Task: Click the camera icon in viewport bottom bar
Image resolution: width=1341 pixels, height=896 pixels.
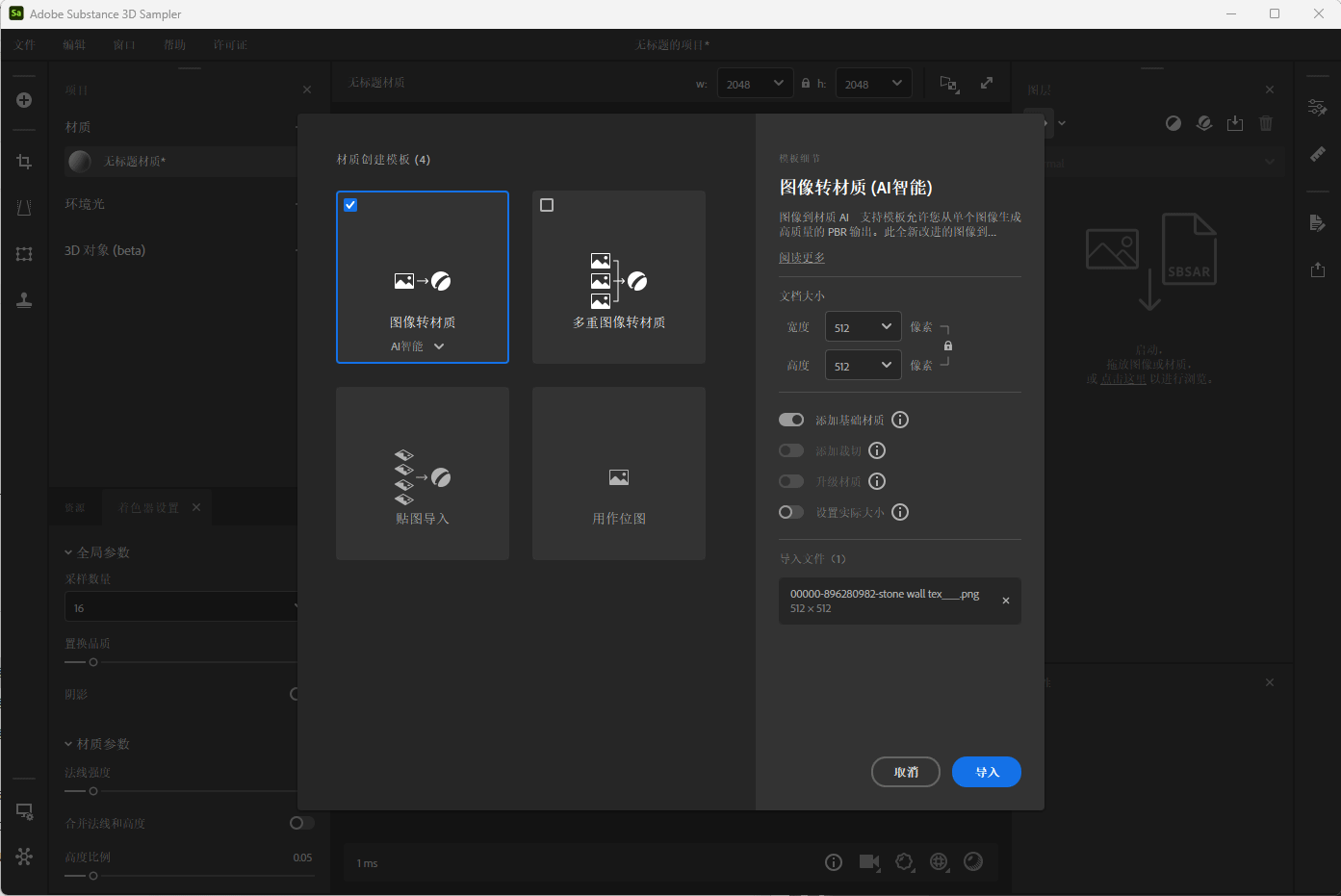Action: pyautogui.click(x=869, y=862)
